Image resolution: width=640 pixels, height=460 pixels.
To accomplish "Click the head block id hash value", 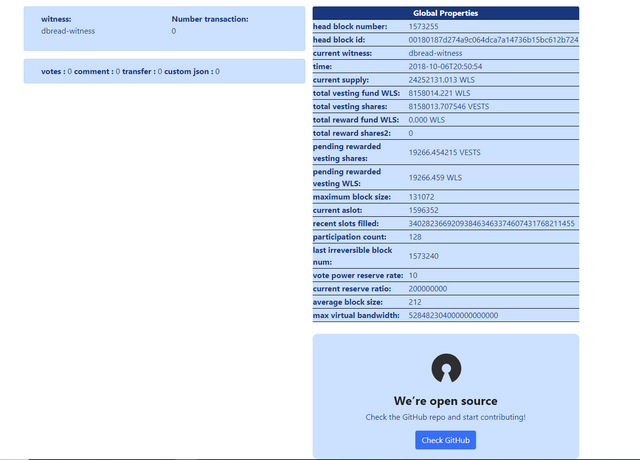I will [x=493, y=40].
